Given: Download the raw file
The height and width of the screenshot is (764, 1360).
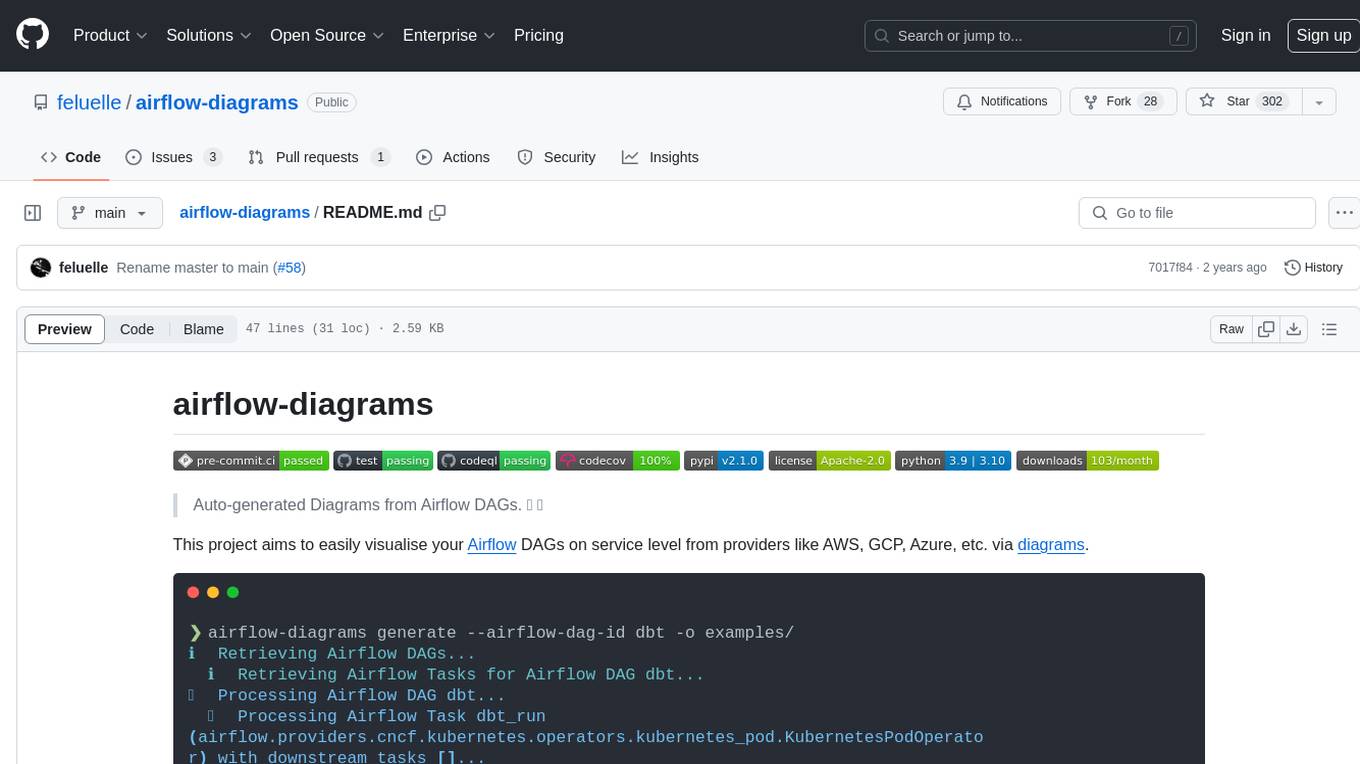Looking at the screenshot, I should click(x=1294, y=329).
